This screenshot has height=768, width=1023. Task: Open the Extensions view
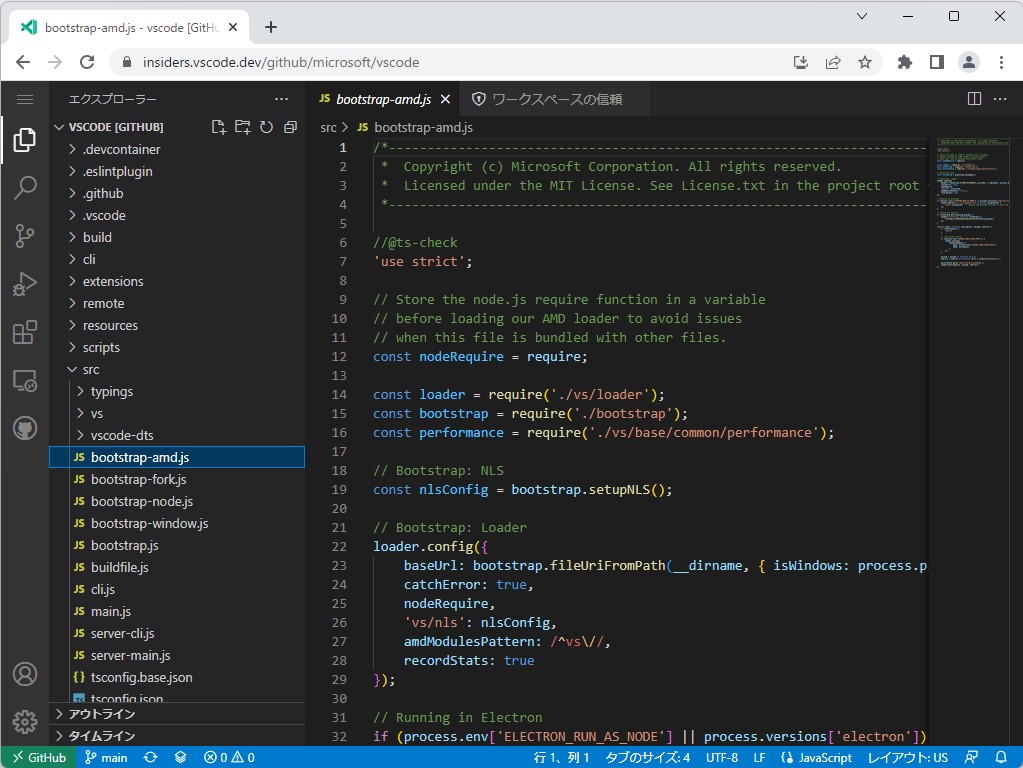(x=24, y=332)
